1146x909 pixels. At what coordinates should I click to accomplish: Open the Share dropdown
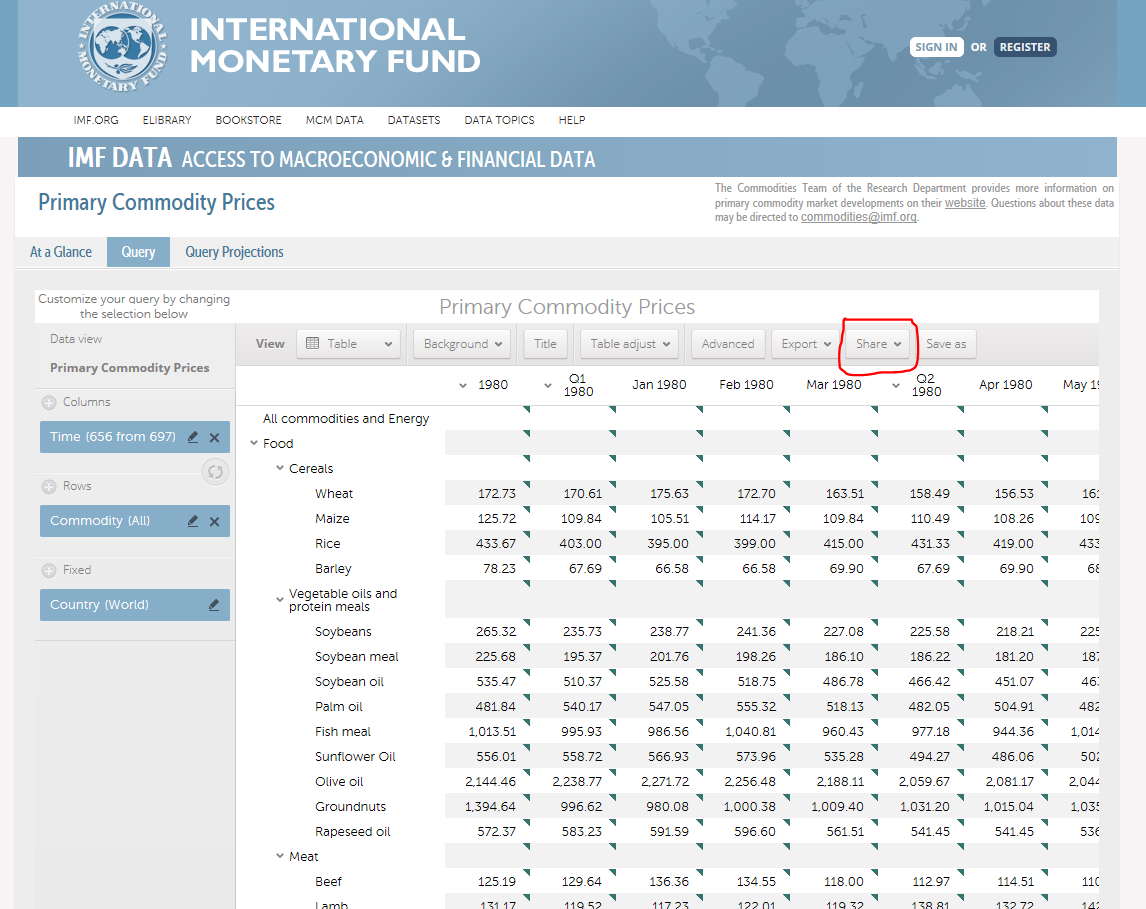pos(878,344)
